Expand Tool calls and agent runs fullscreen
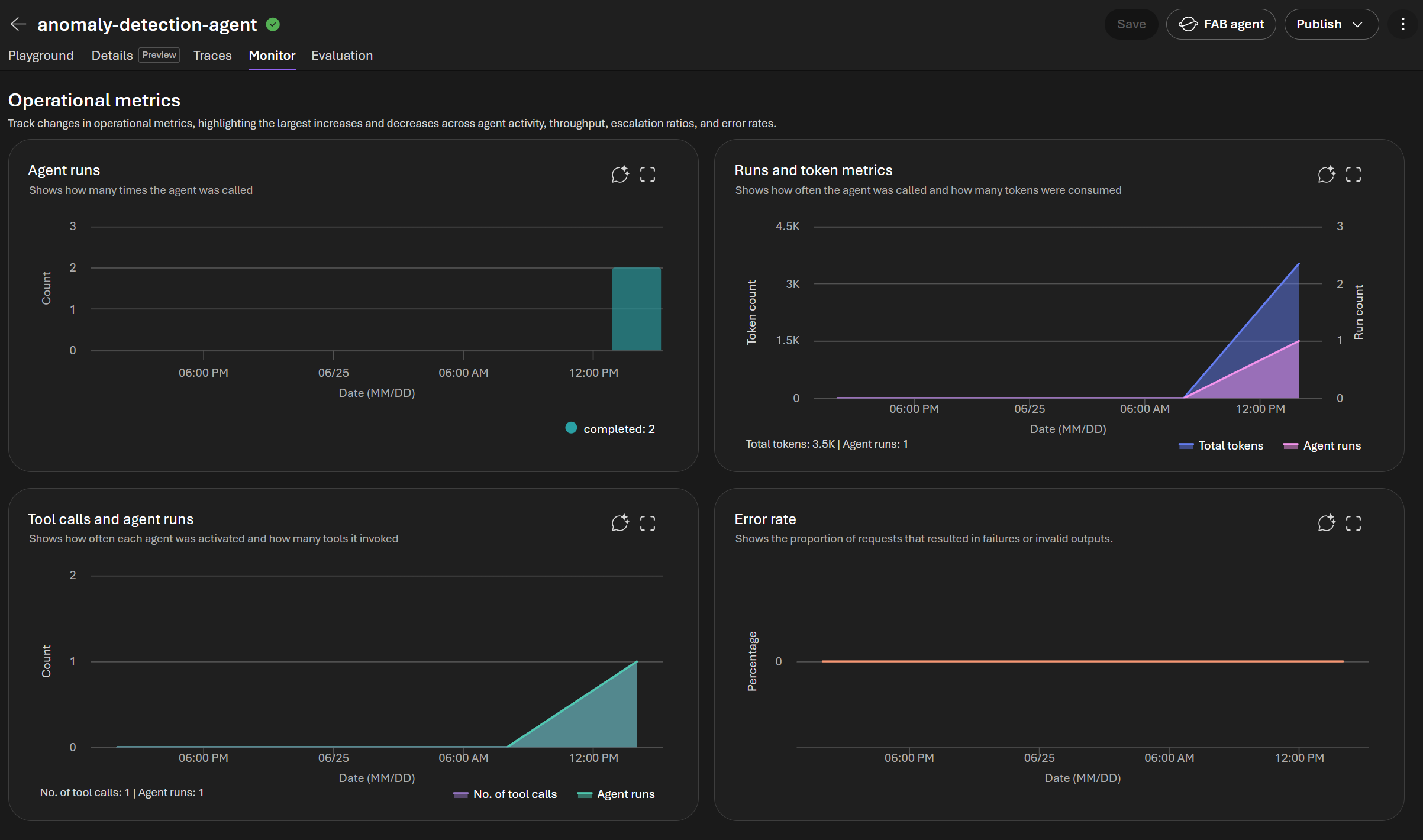Viewport: 1423px width, 840px height. pyautogui.click(x=647, y=523)
